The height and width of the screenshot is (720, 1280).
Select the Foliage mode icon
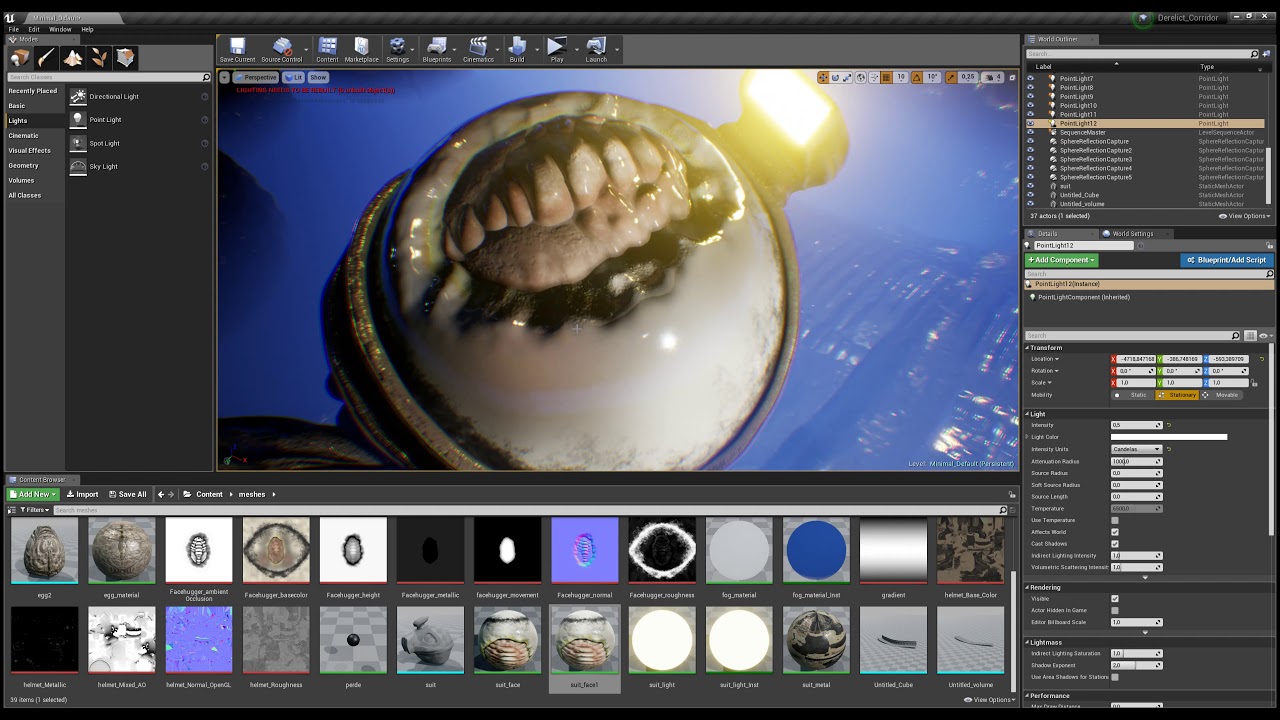99,58
